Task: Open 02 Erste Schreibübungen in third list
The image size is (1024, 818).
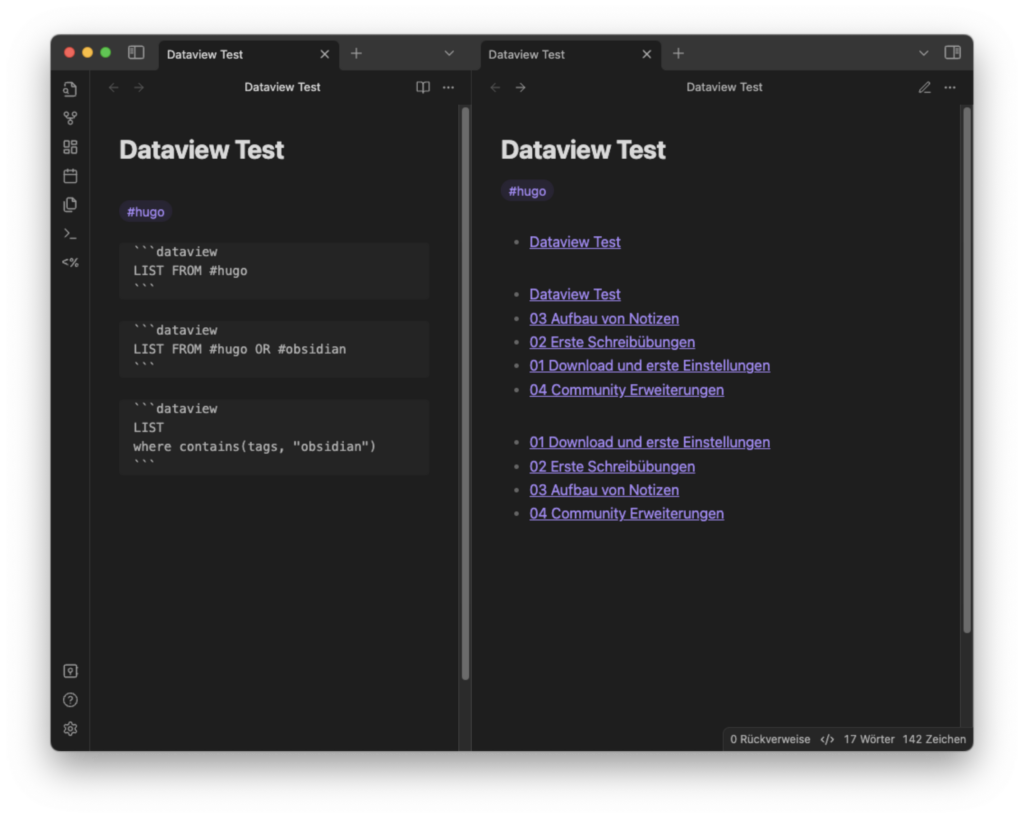Action: coord(612,467)
